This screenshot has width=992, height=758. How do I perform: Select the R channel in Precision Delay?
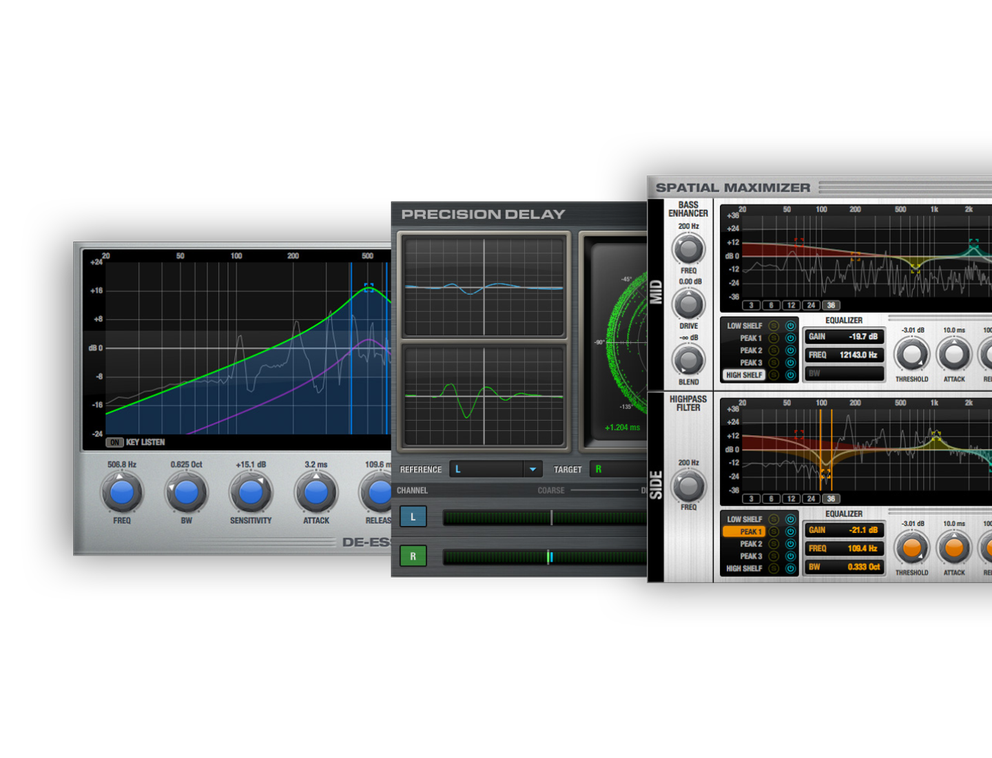[x=413, y=555]
